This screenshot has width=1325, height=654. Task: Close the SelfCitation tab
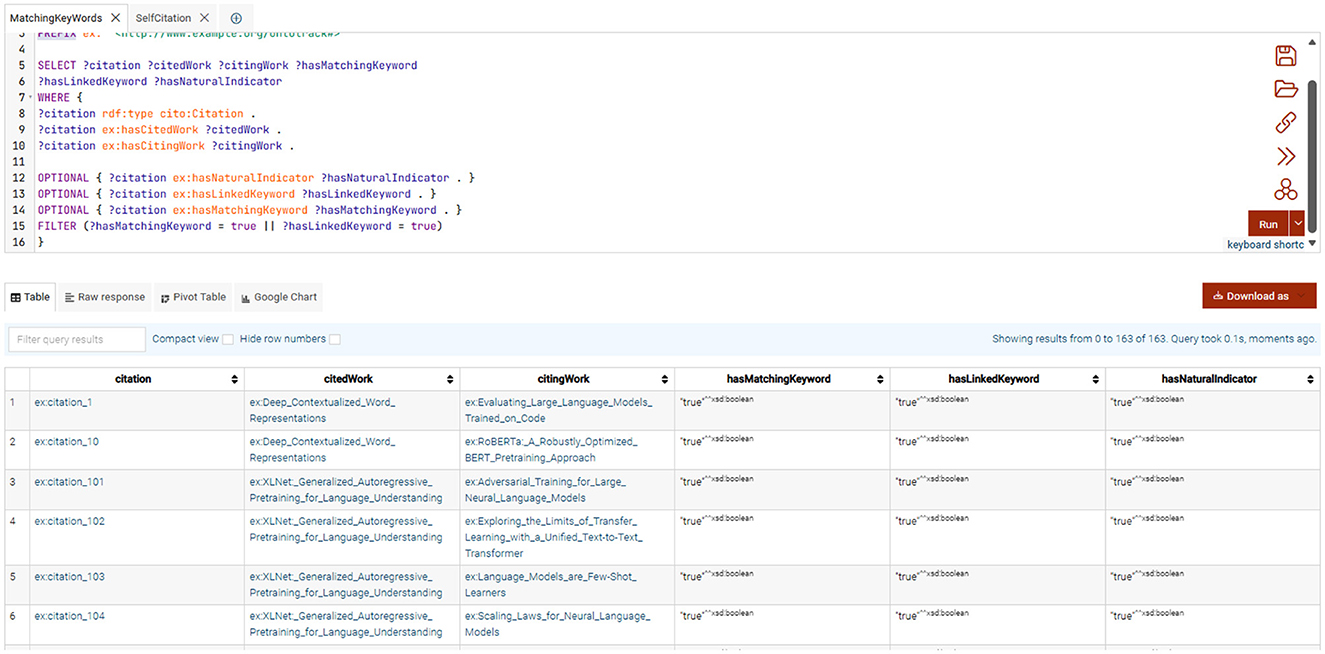(x=204, y=18)
